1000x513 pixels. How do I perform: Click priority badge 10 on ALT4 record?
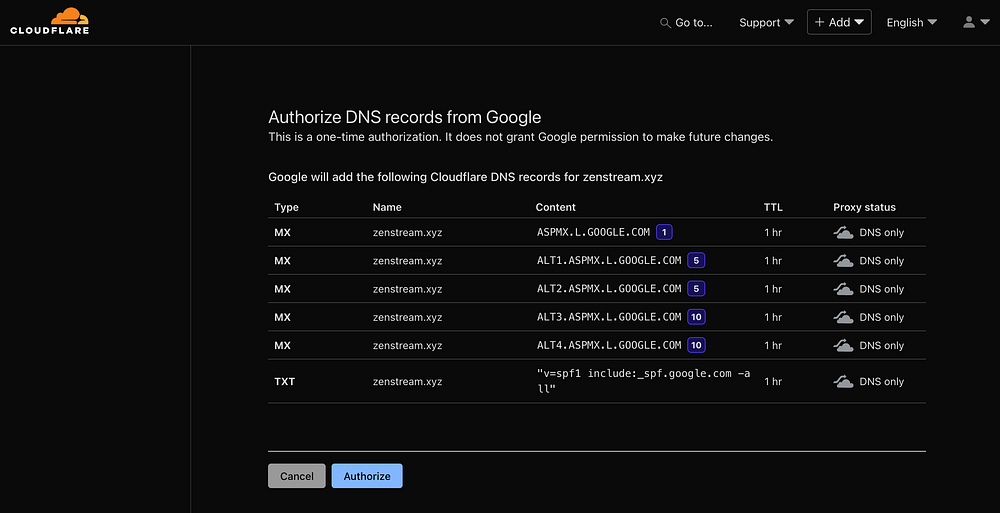(697, 345)
